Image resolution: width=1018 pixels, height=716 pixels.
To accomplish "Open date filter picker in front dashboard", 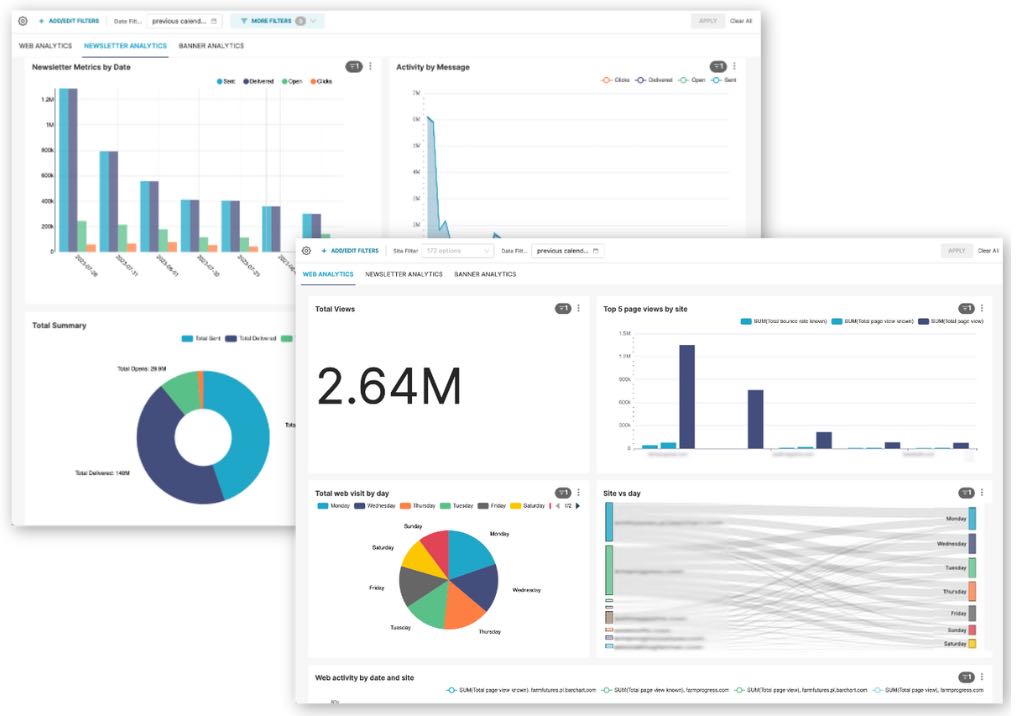I will tap(567, 251).
